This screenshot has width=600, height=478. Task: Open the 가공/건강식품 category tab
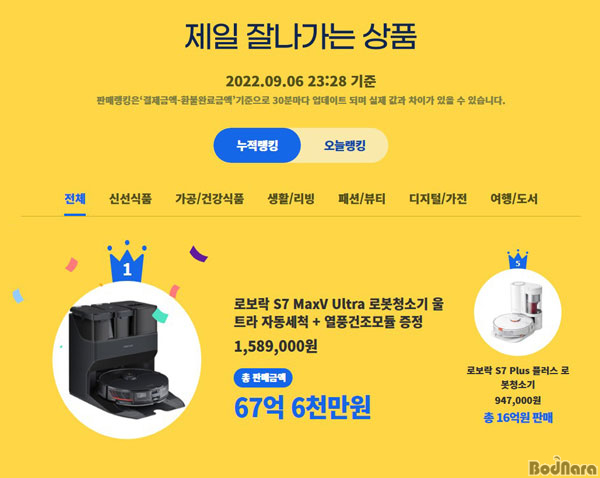[x=209, y=199]
